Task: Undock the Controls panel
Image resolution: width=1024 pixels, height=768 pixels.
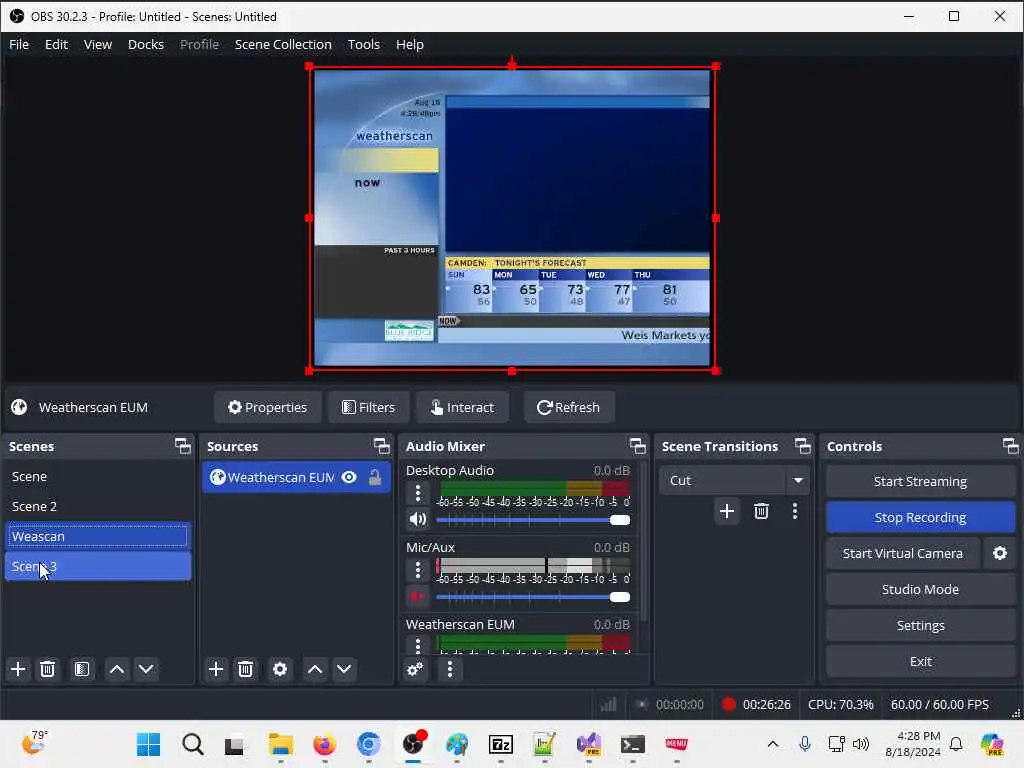Action: (x=1010, y=446)
